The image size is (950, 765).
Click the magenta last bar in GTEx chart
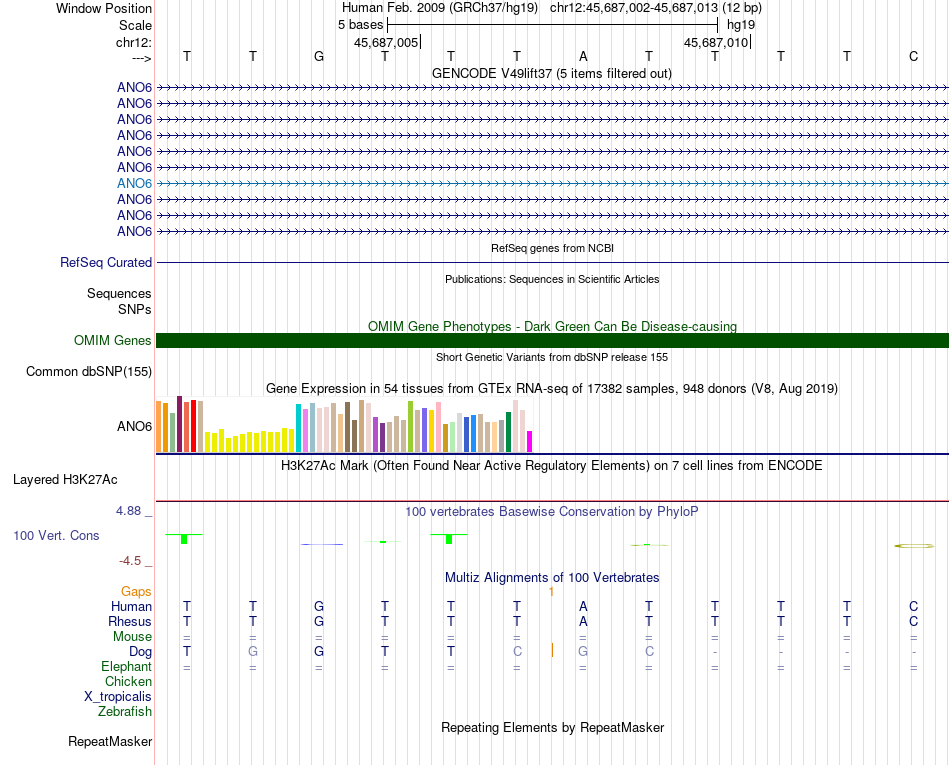pyautogui.click(x=530, y=442)
